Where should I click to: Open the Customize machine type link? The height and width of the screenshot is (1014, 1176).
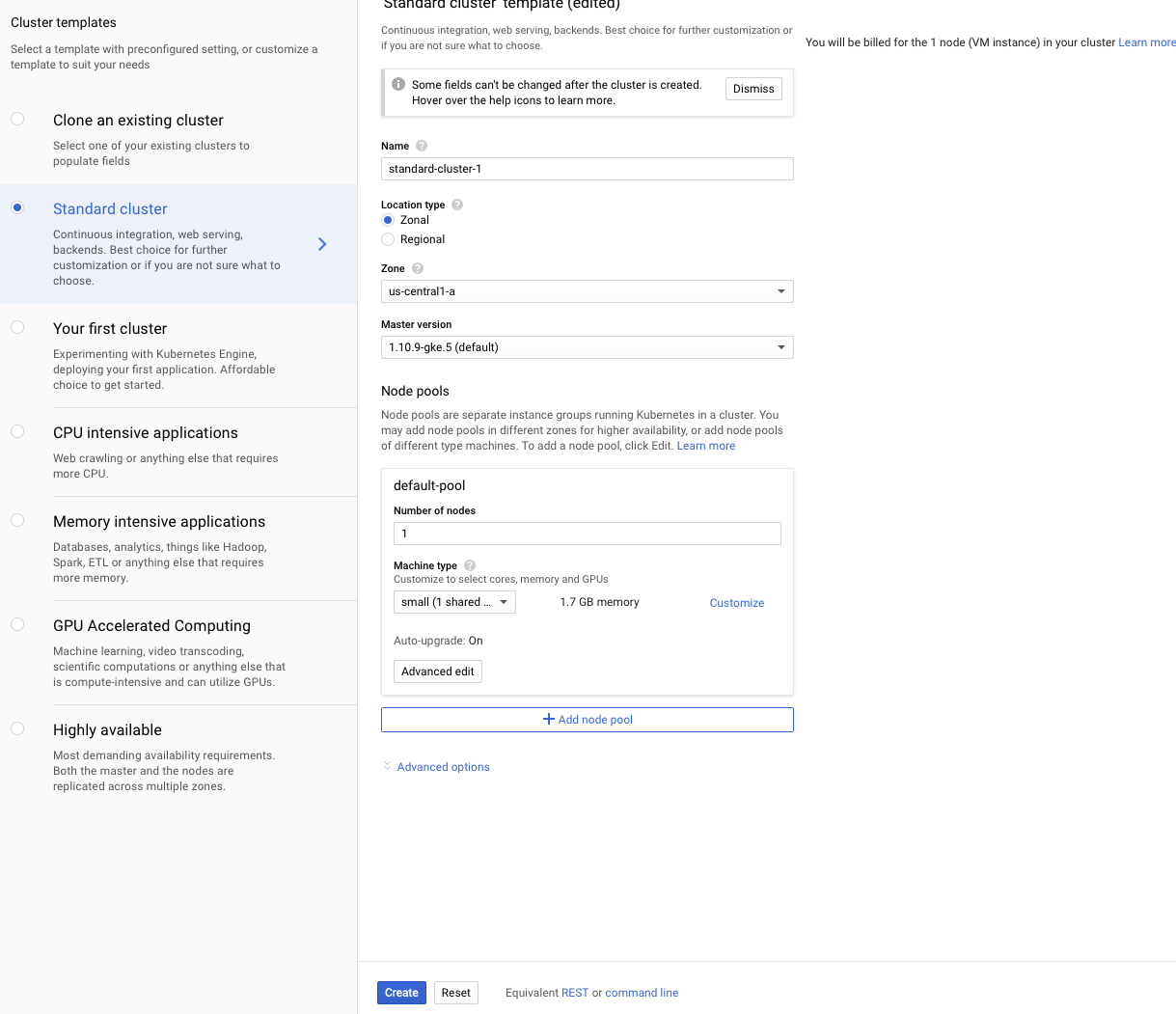click(x=737, y=603)
